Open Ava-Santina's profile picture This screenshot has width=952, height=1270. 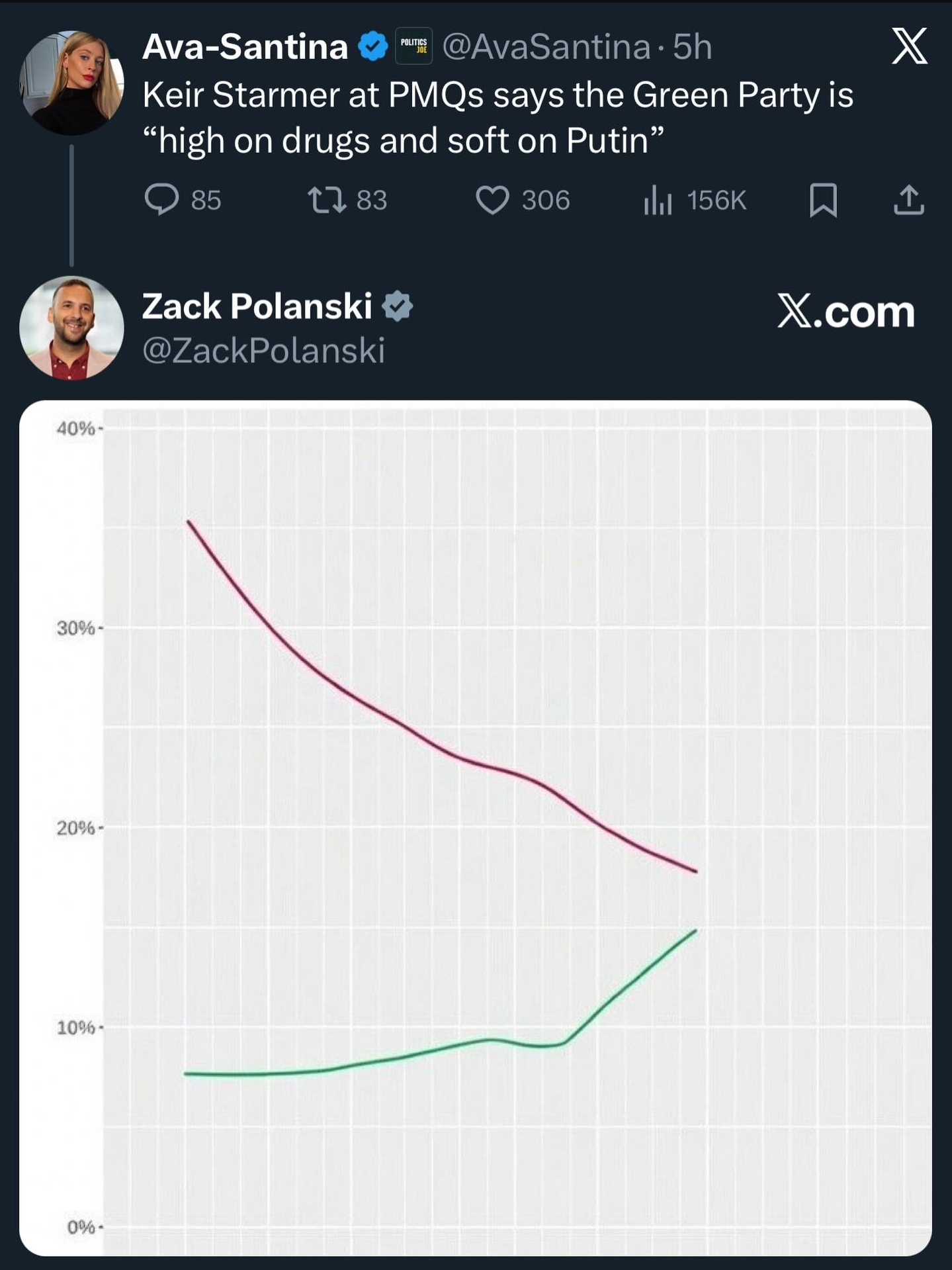[72, 83]
